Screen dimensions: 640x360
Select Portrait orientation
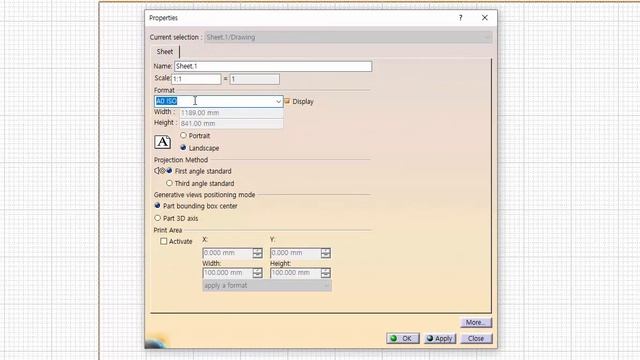[x=183, y=135]
